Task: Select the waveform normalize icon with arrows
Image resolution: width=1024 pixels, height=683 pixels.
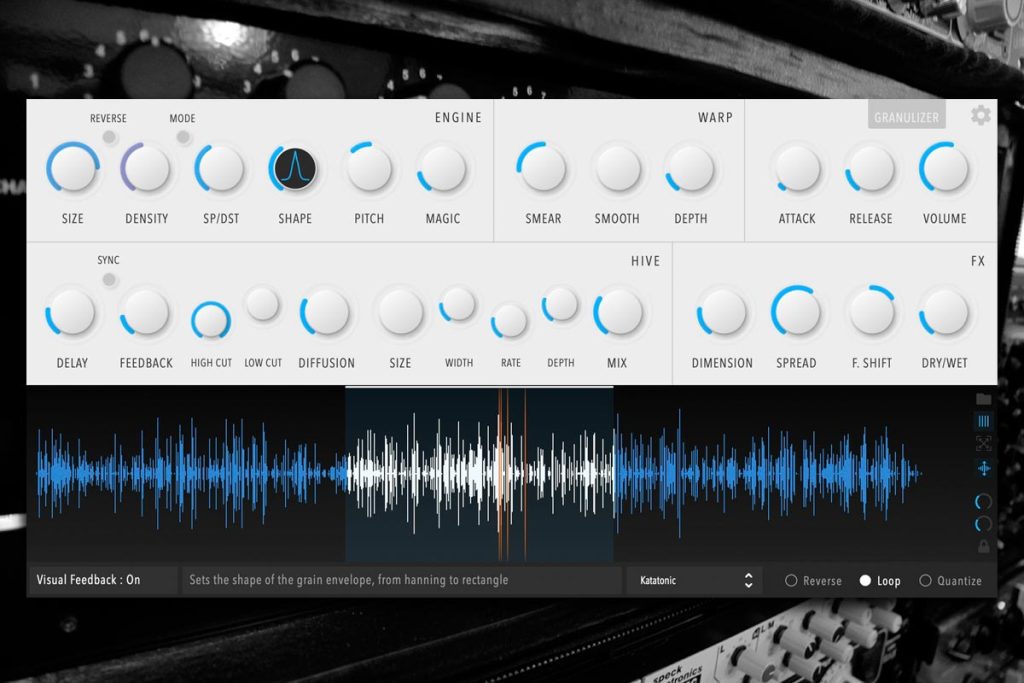Action: 983,468
